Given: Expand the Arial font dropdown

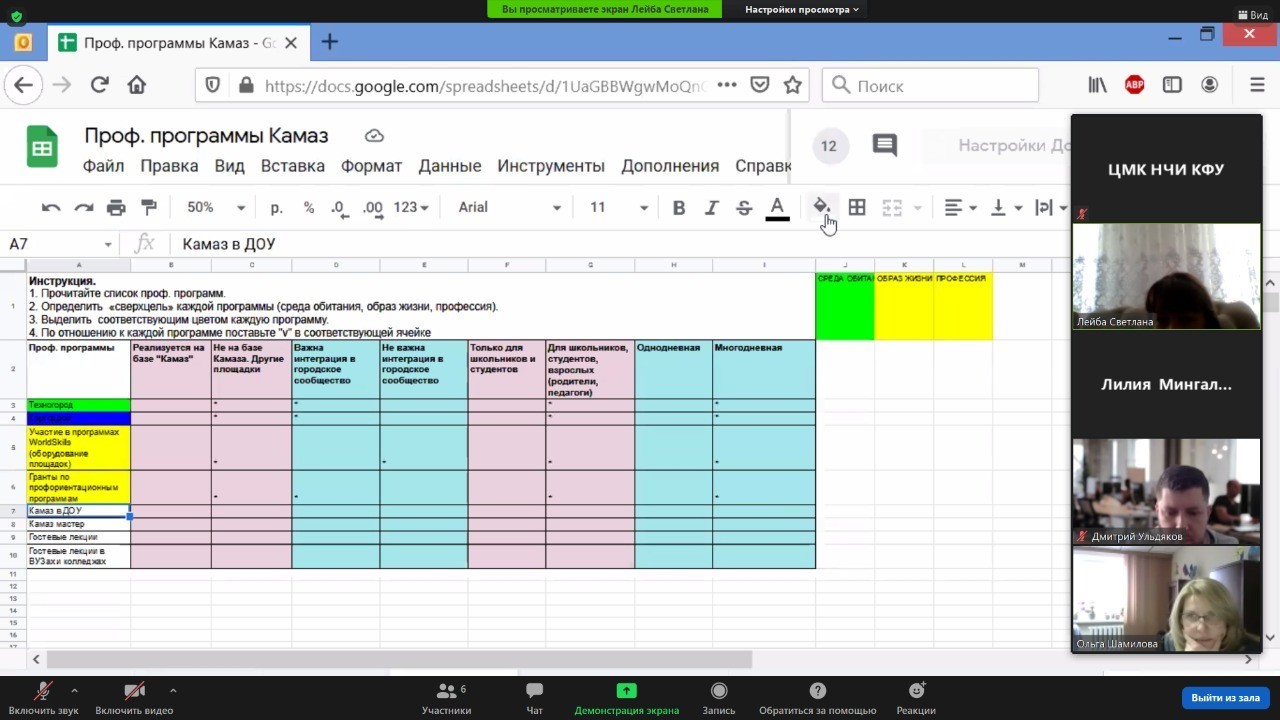Looking at the screenshot, I should [509, 208].
